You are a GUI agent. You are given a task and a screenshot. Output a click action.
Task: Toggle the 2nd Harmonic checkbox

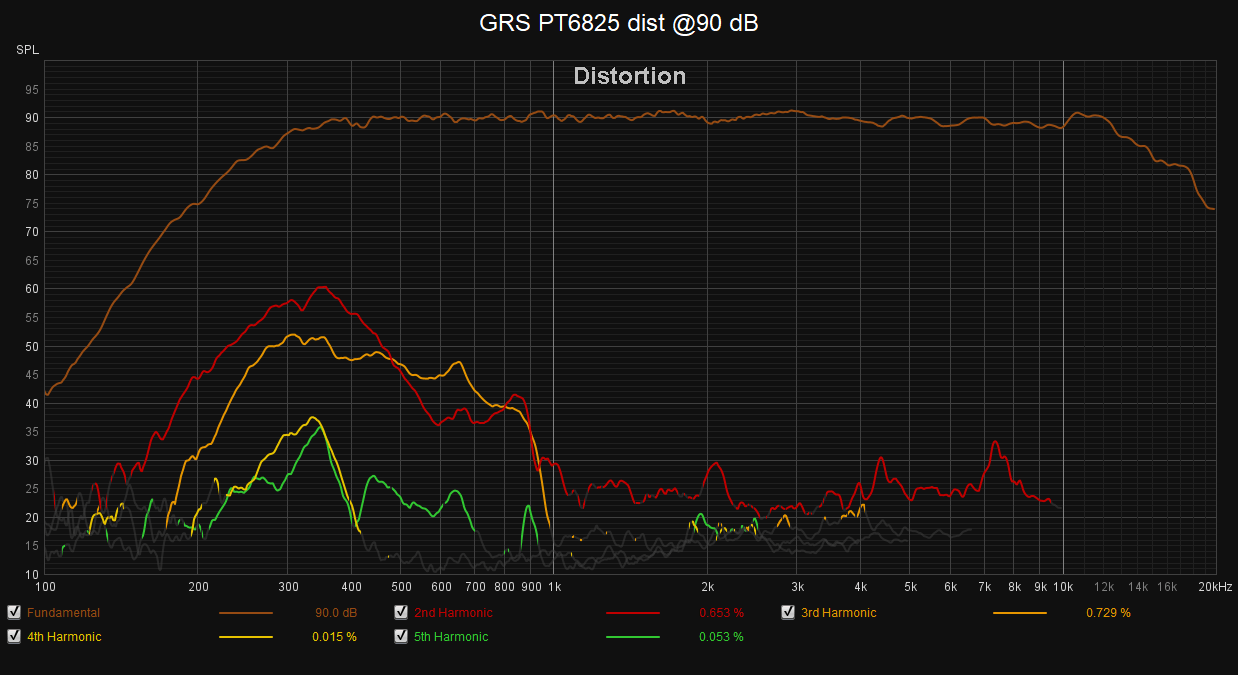tap(401, 613)
